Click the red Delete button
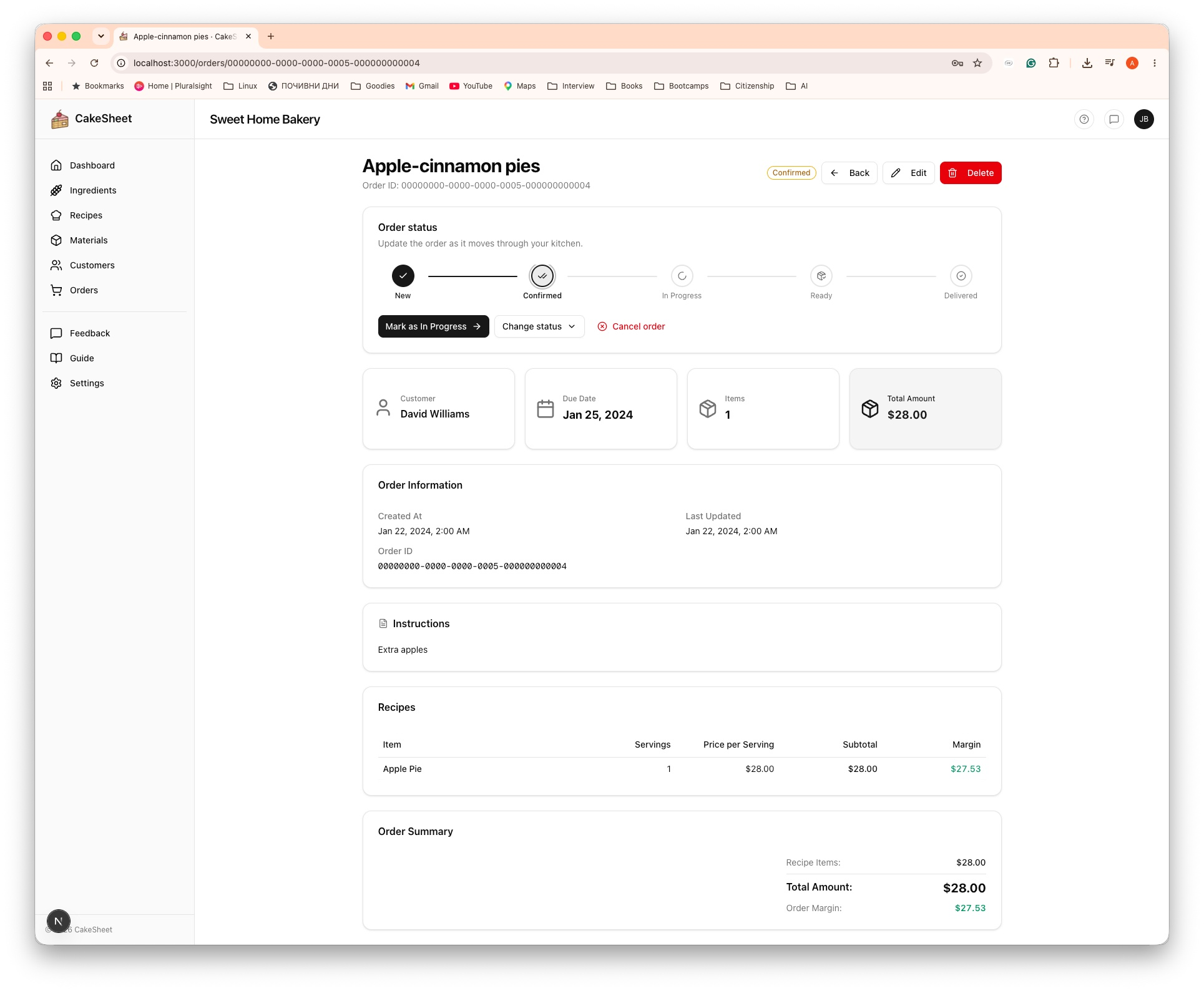Screen dimensions: 1204x991 click(971, 173)
